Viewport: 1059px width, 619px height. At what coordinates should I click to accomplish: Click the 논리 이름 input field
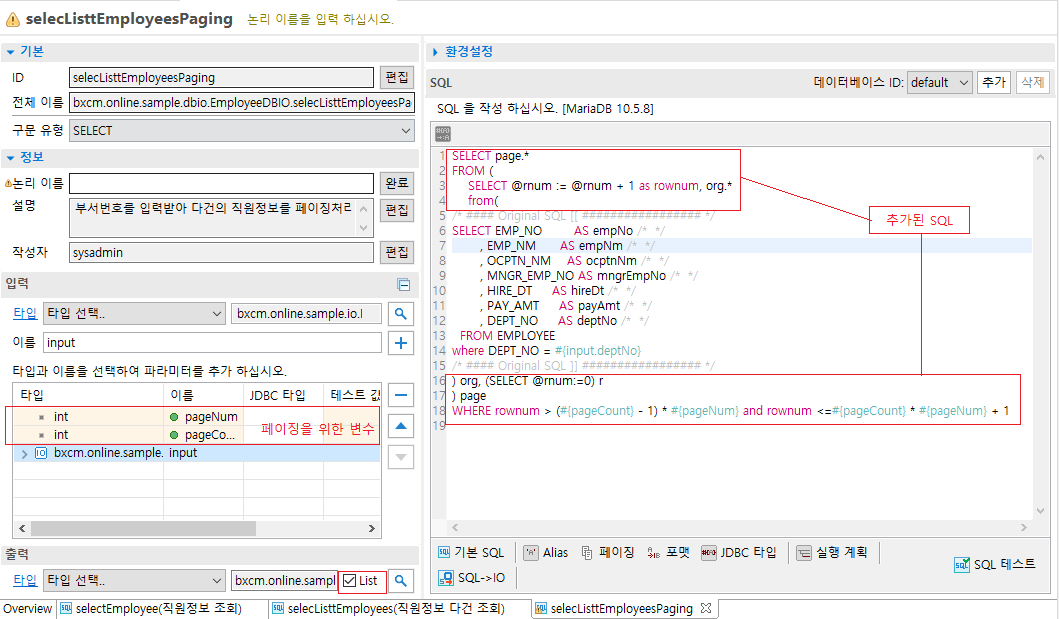pyautogui.click(x=221, y=183)
